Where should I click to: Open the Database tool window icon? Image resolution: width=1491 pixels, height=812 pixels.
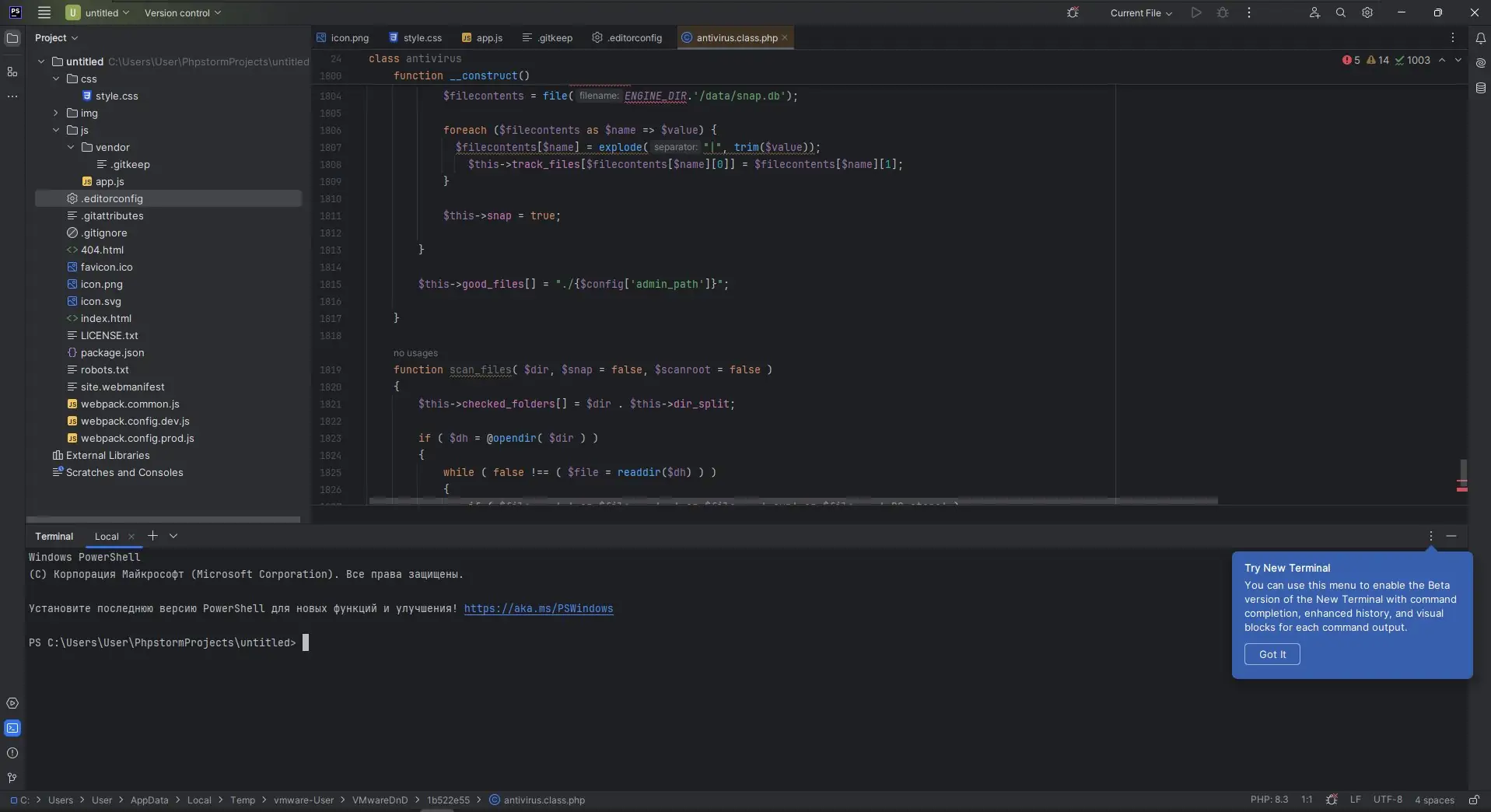click(x=1480, y=88)
